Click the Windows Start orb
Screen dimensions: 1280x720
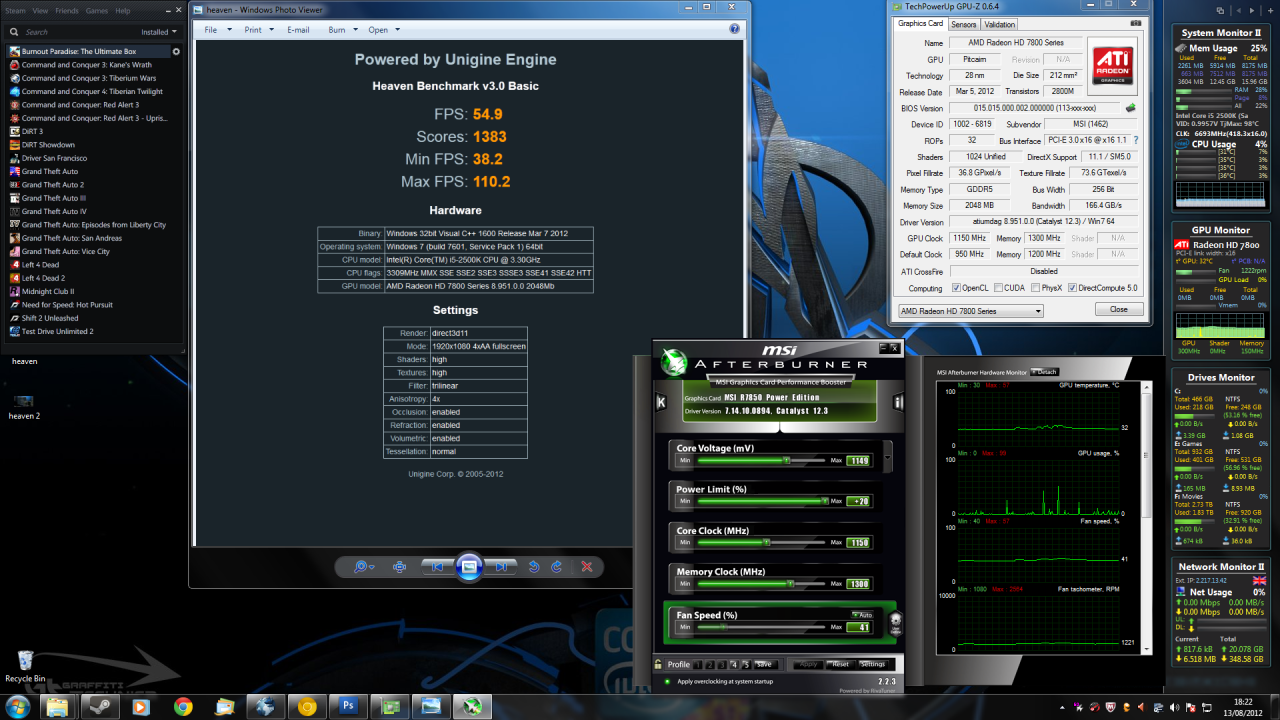(18, 706)
